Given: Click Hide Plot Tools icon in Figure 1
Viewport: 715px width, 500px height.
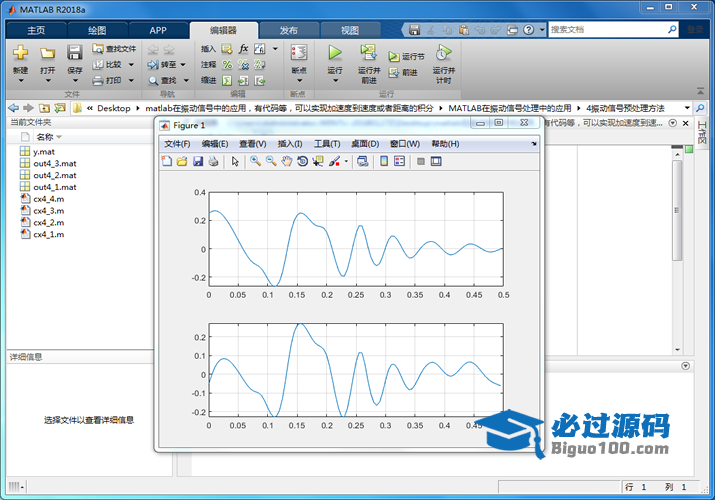Looking at the screenshot, I should (421, 161).
